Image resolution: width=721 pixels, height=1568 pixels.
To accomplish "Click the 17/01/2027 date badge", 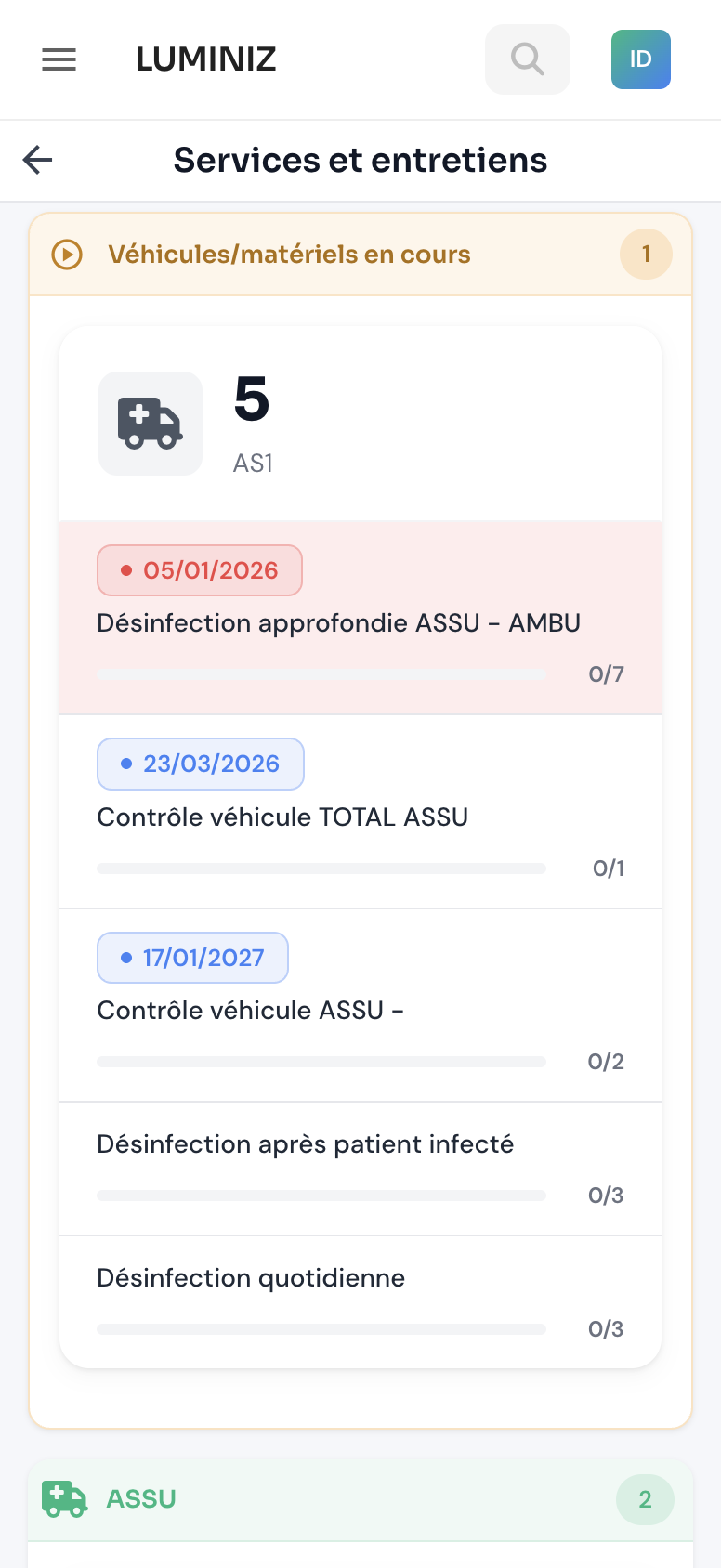I will pos(192,958).
